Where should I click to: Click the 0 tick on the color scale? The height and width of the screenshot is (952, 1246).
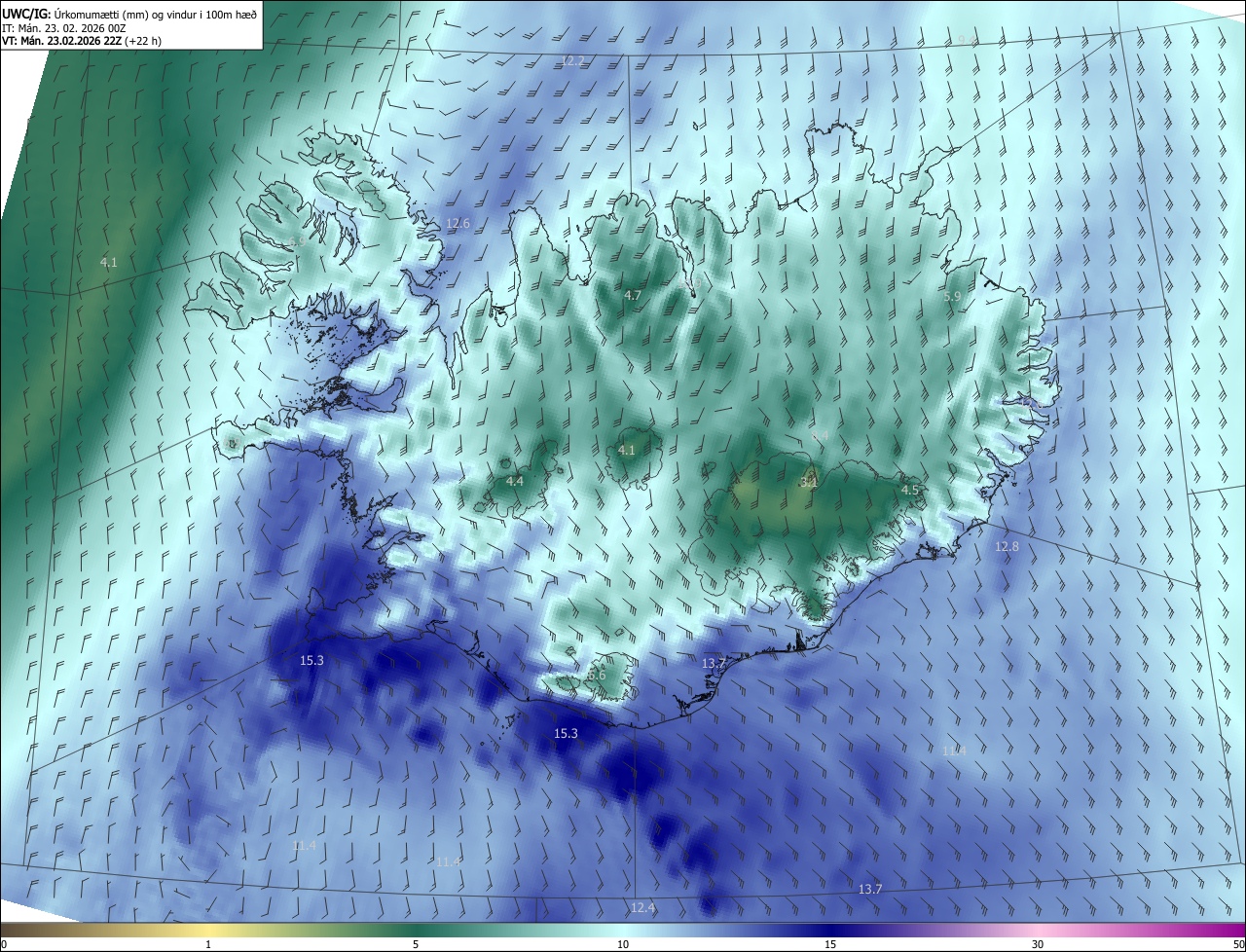[4, 944]
